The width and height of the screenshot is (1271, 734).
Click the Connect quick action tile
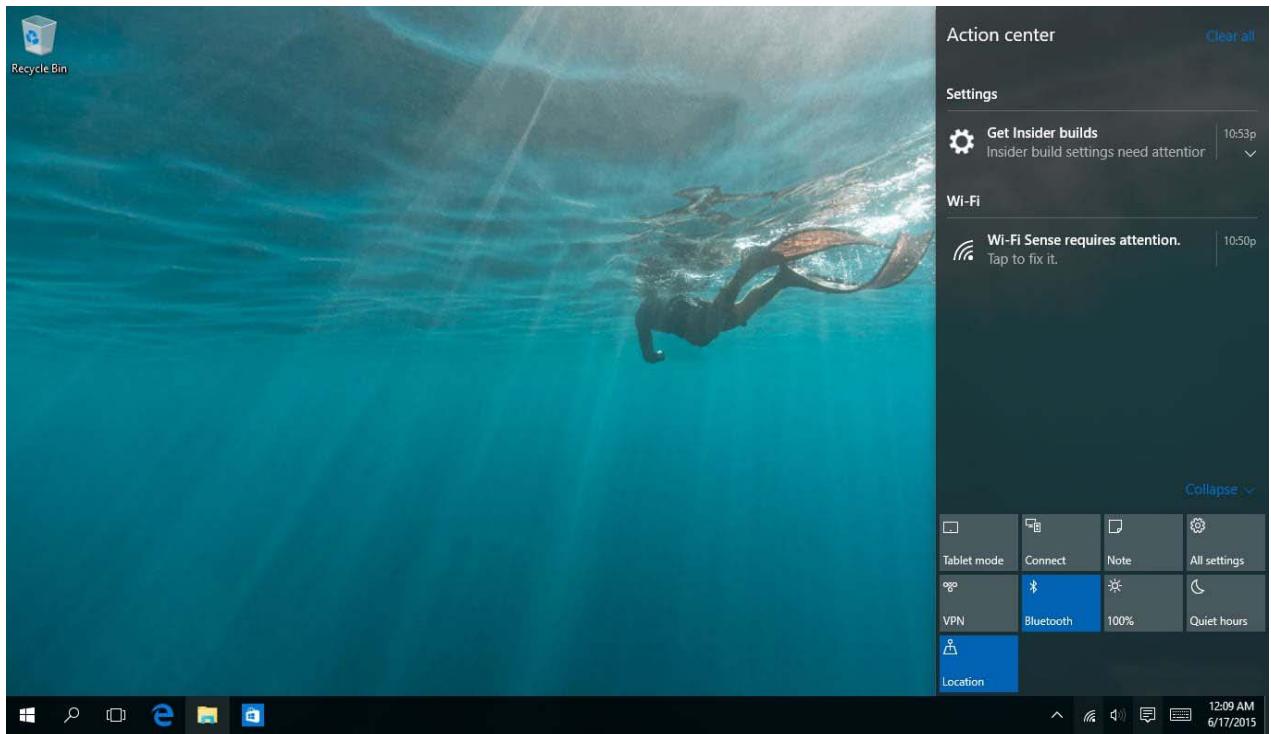(x=1060, y=542)
